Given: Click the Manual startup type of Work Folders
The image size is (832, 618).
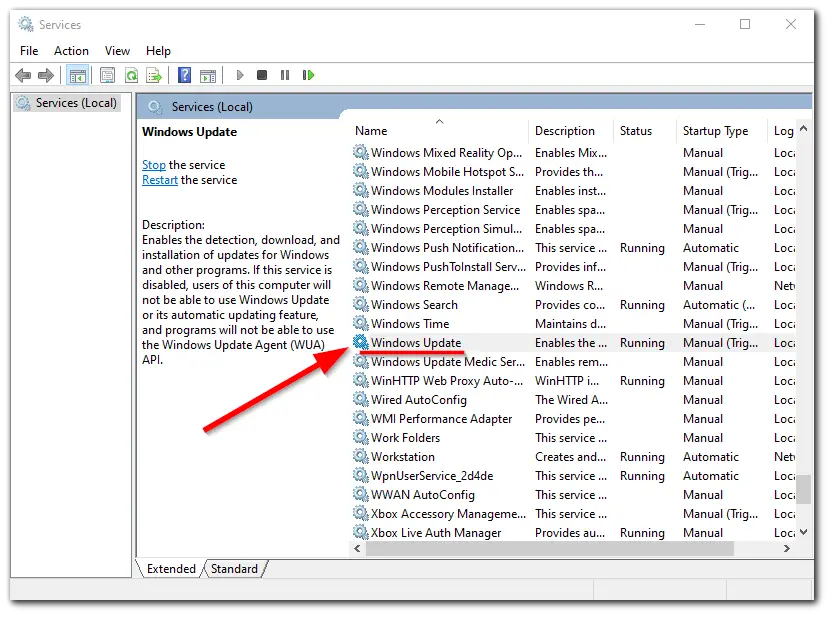Looking at the screenshot, I should (x=703, y=438).
